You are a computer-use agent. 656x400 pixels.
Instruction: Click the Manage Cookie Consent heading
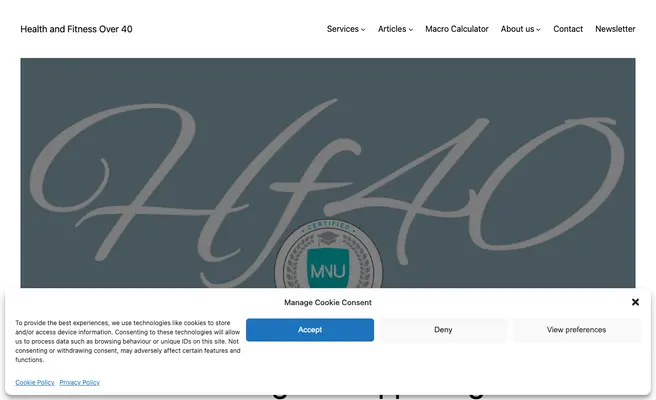click(328, 303)
